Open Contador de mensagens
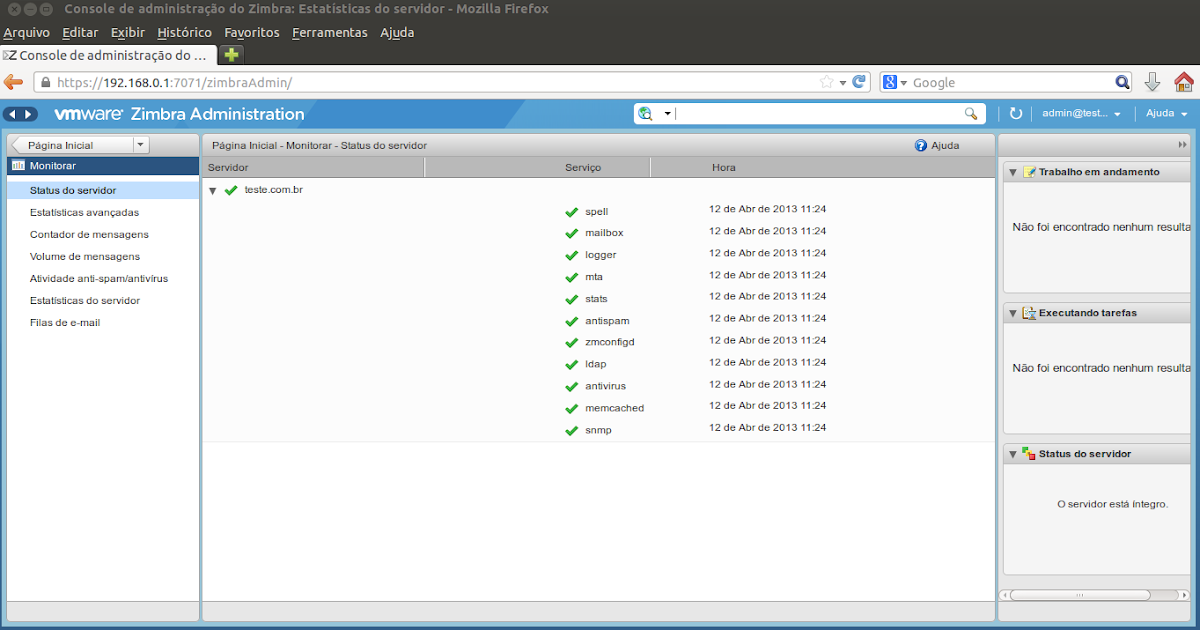This screenshot has width=1200, height=630. point(89,234)
